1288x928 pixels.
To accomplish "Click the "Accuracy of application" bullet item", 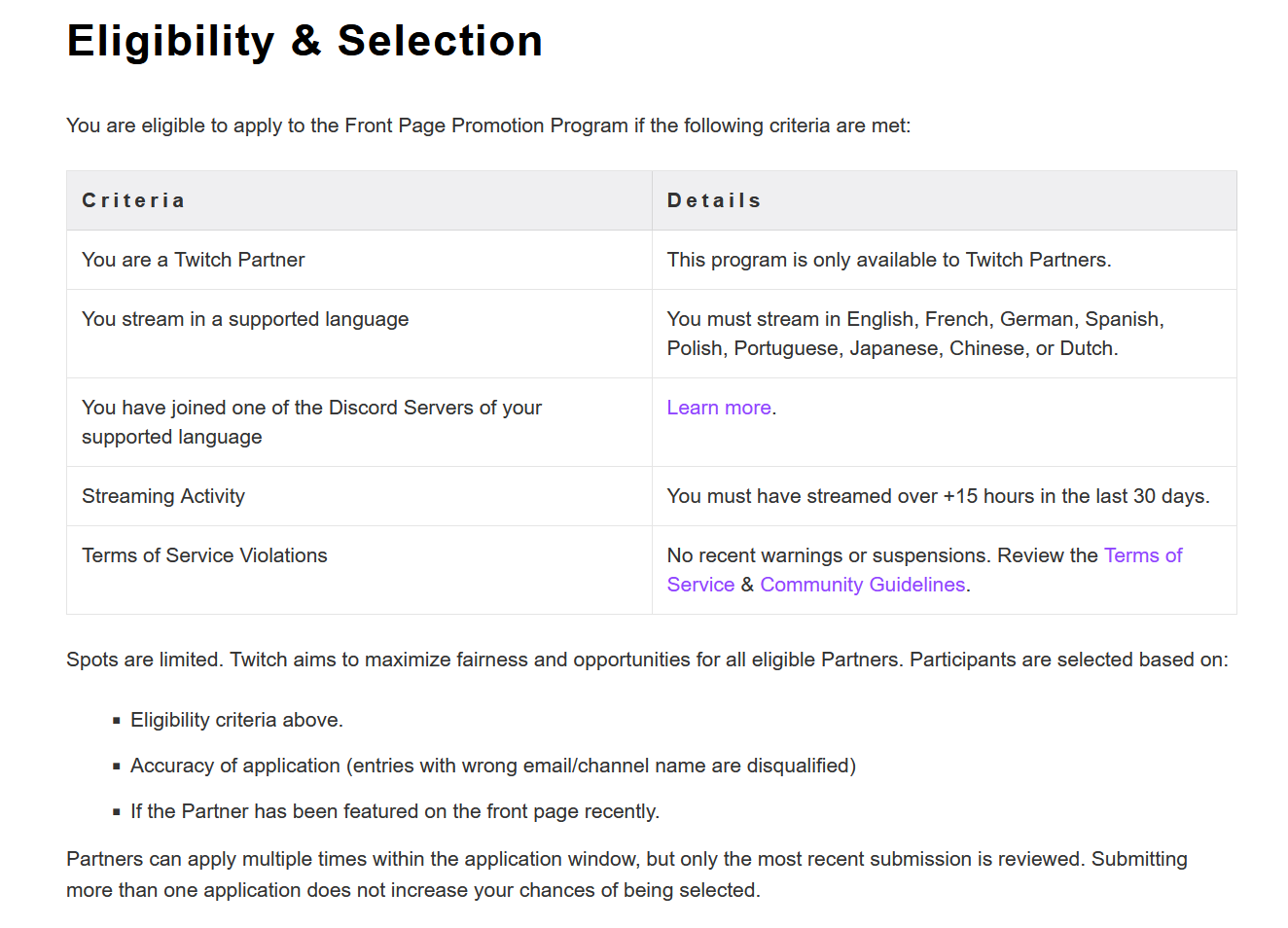I will (x=492, y=766).
